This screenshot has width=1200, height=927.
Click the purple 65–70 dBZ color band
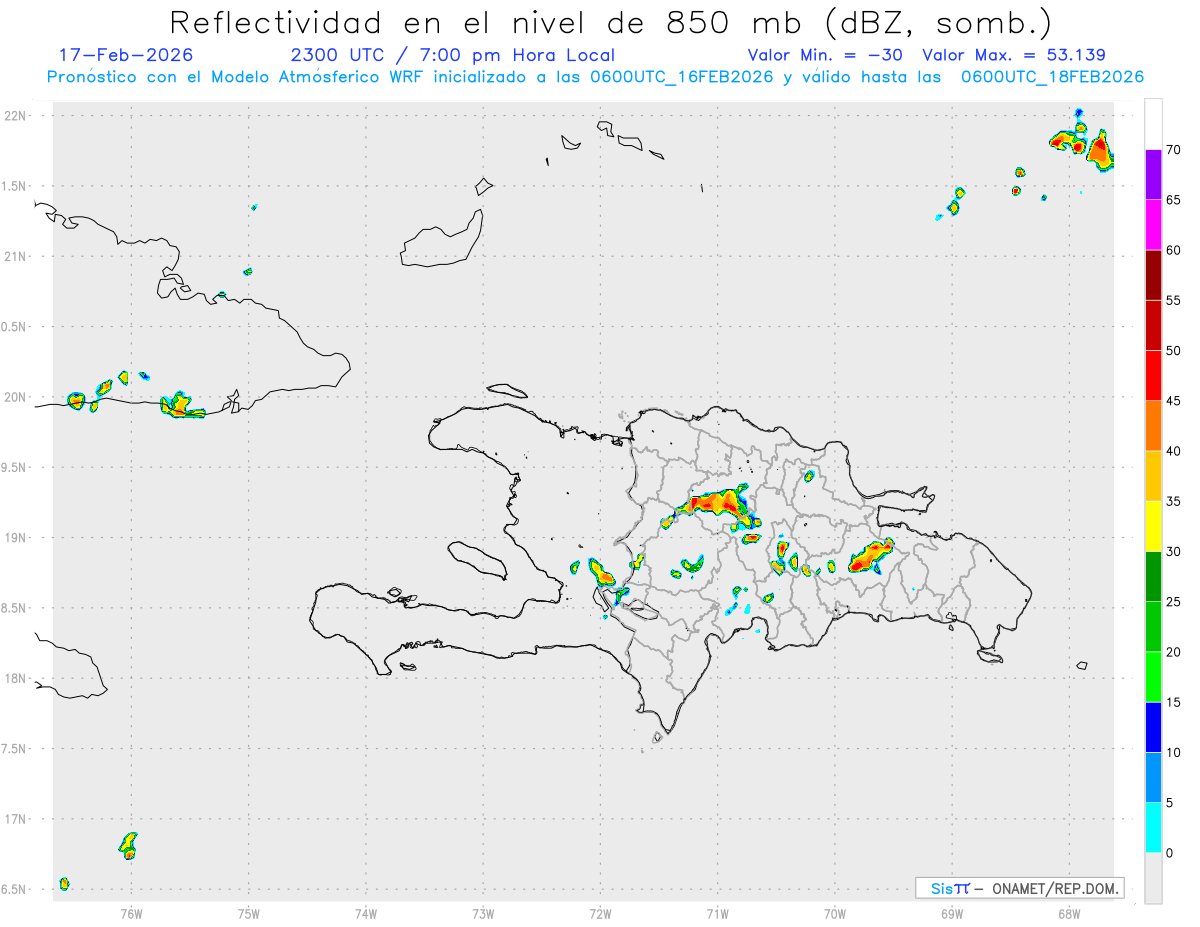(x=1153, y=175)
